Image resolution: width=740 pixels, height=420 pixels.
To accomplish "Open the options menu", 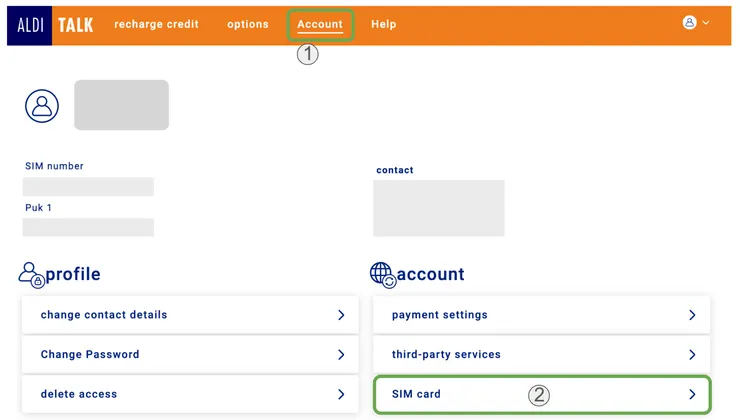I will 248,24.
